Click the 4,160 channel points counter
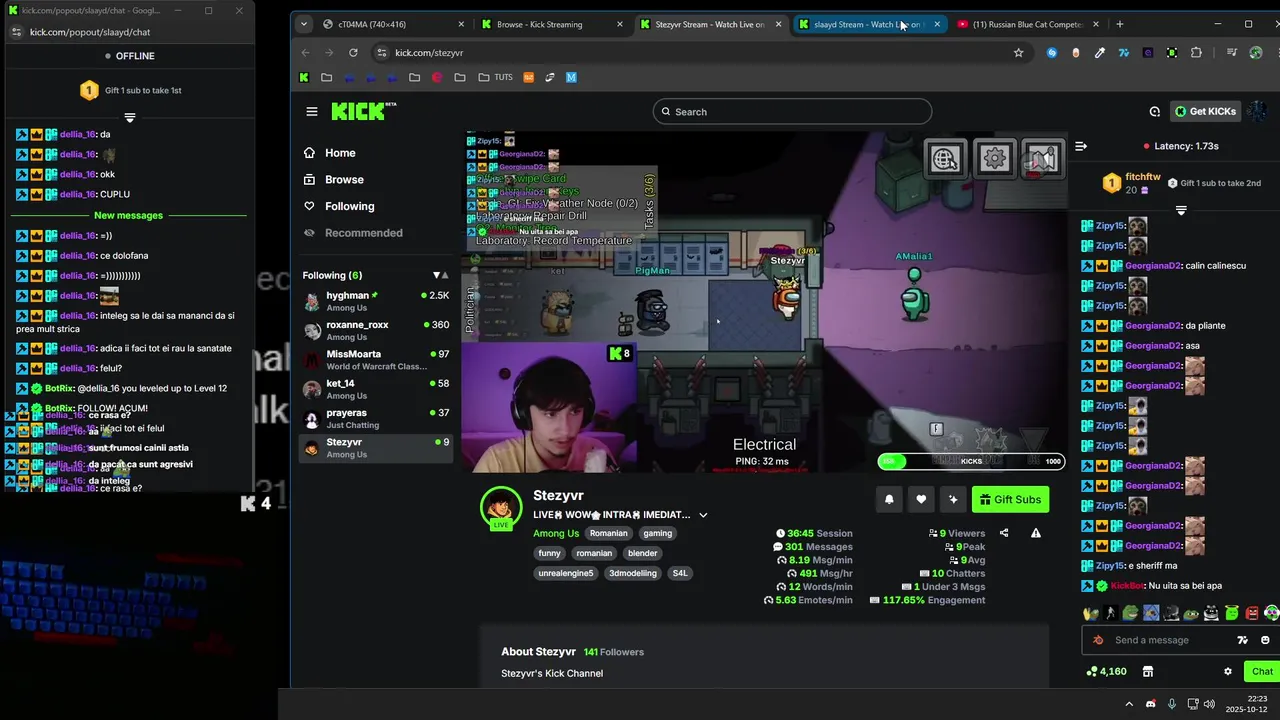This screenshot has height=720, width=1280. pyautogui.click(x=1106, y=671)
